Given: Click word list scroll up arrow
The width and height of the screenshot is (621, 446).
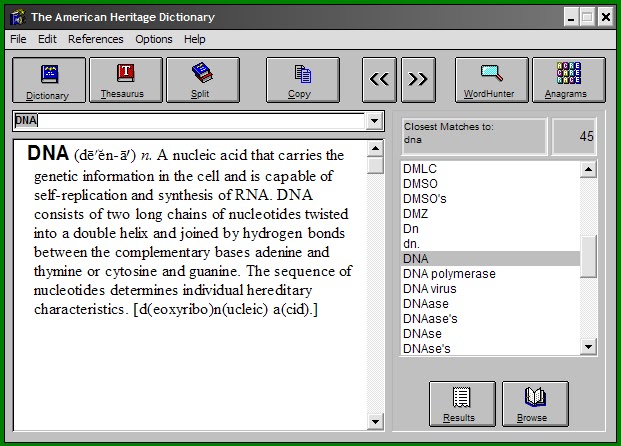Looking at the screenshot, I should [x=589, y=170].
